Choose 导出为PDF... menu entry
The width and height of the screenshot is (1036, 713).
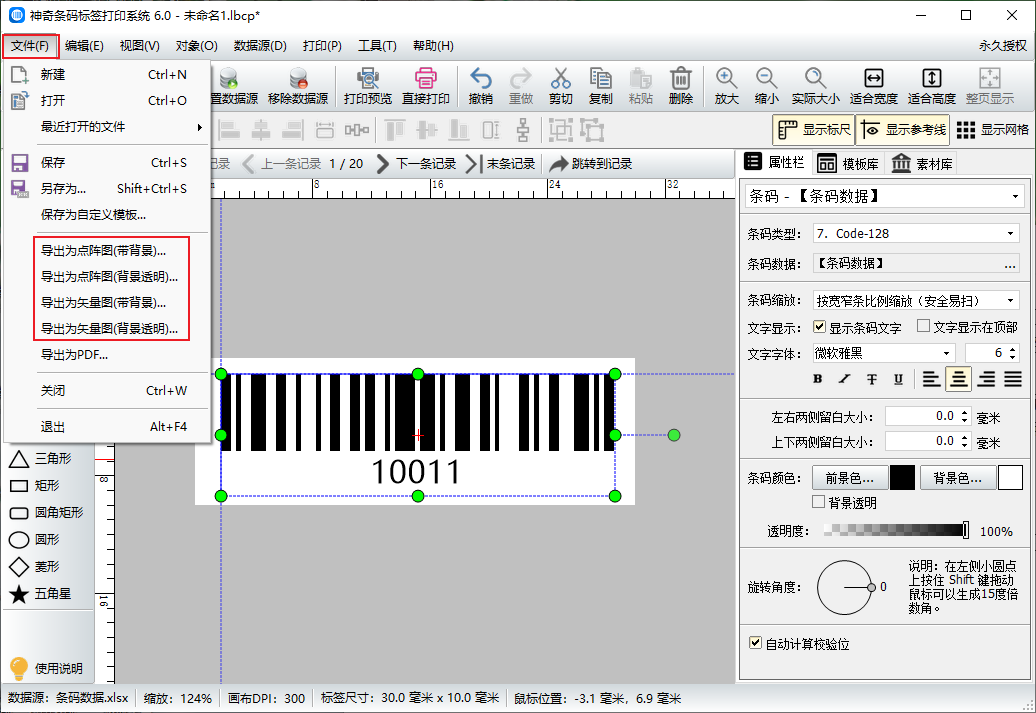[x=108, y=355]
